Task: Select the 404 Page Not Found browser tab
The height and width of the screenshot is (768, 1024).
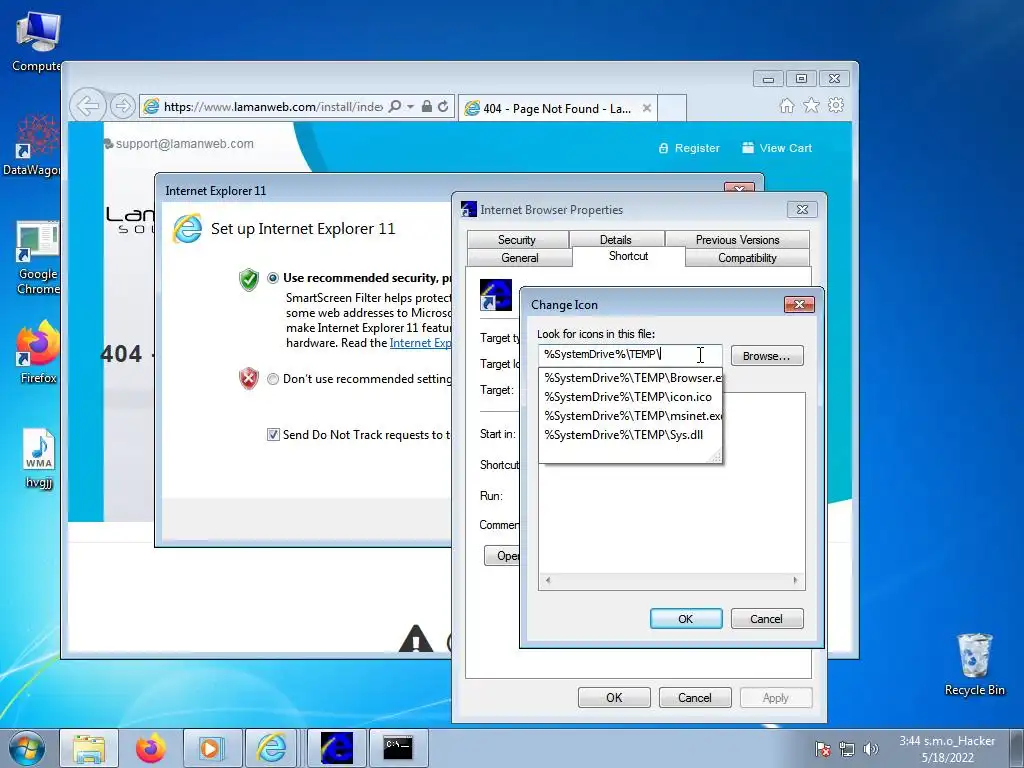Action: [x=557, y=108]
